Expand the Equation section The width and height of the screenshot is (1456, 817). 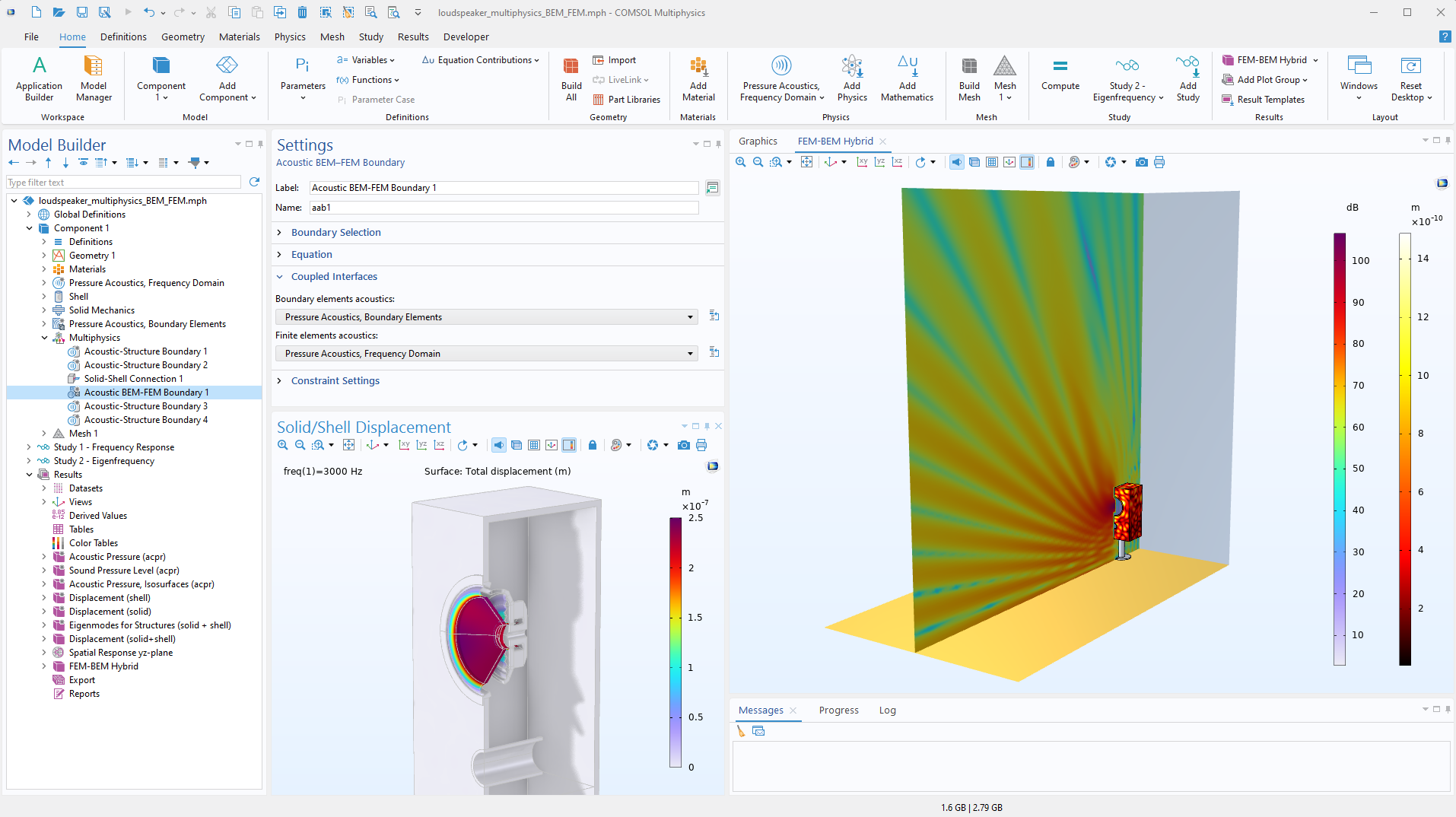click(x=311, y=255)
